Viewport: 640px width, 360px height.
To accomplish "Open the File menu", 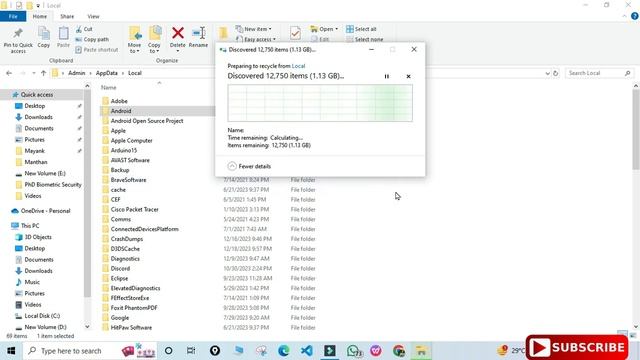I will (13, 16).
